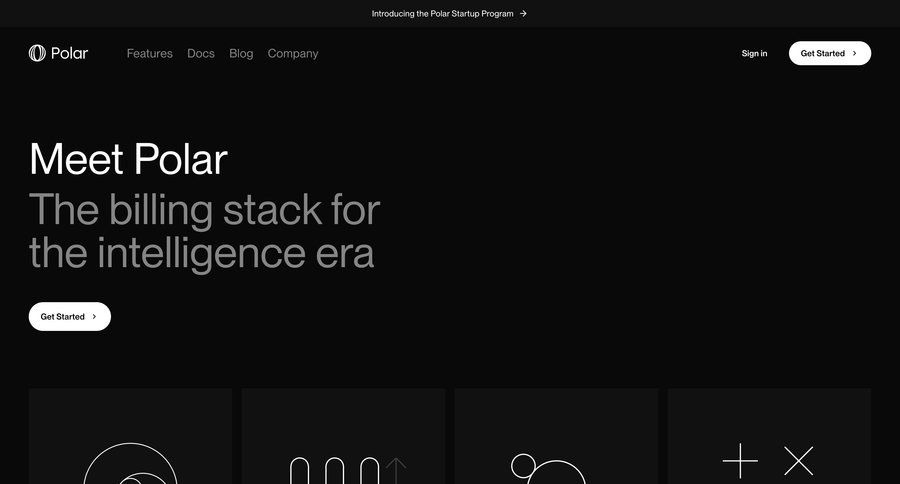Go to the Docs navigation link
Viewport: 900px width, 484px height.
click(201, 53)
